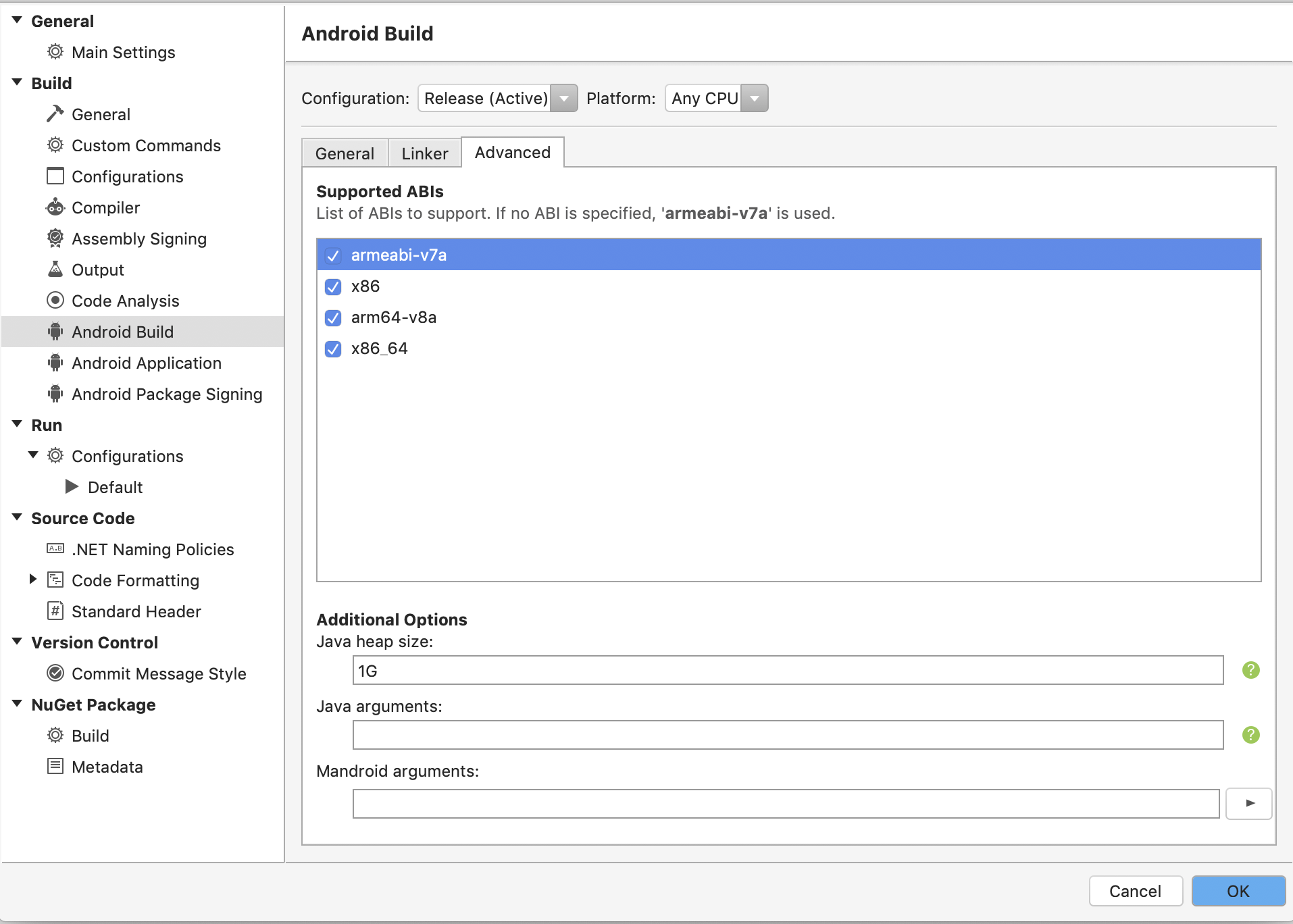Screen dimensions: 1293x924
Task: Click the Commit Message Style check icon
Action: (55, 673)
